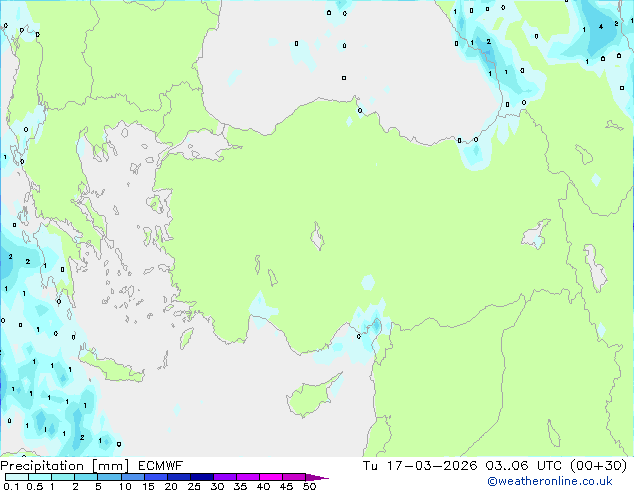Click the 20 to 25 mm legend swatch
Image resolution: width=634 pixels, height=490 pixels.
(178, 477)
